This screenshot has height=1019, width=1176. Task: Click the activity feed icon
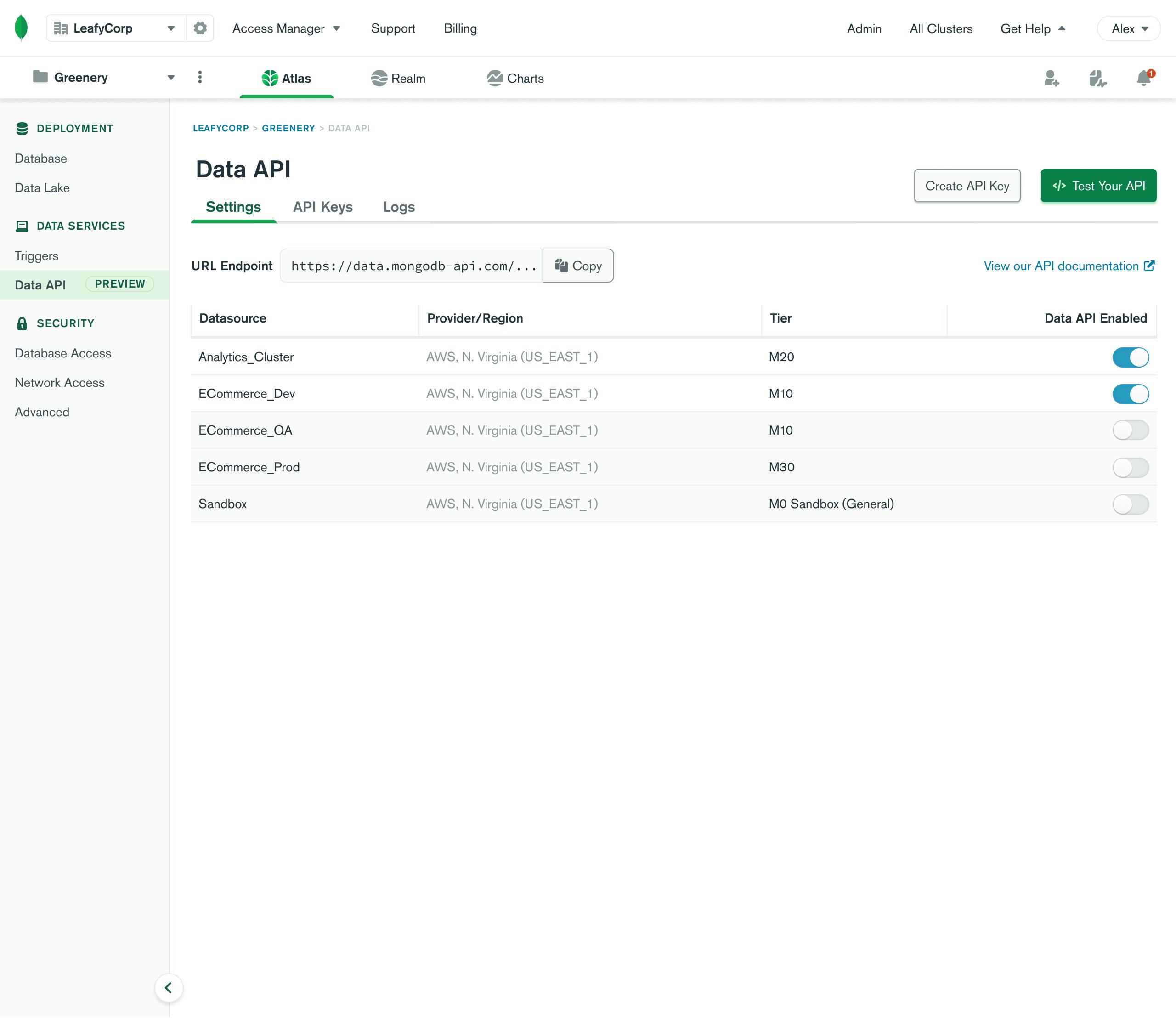[x=1097, y=78]
